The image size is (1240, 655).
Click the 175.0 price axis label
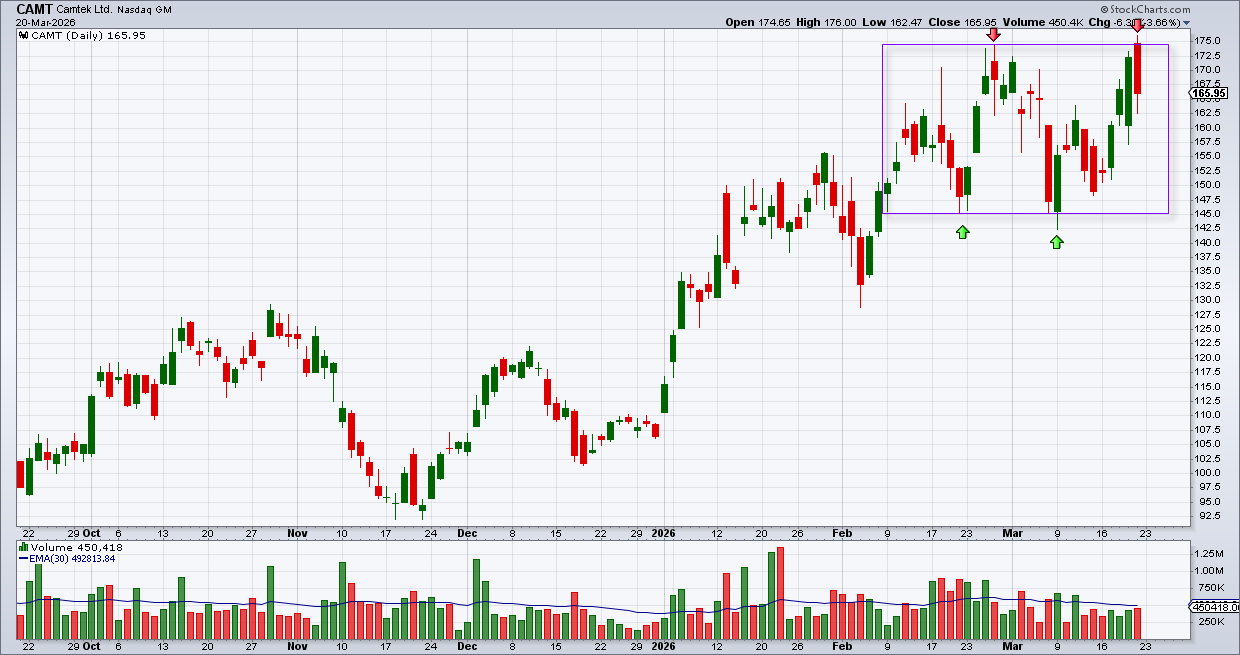tap(1208, 41)
